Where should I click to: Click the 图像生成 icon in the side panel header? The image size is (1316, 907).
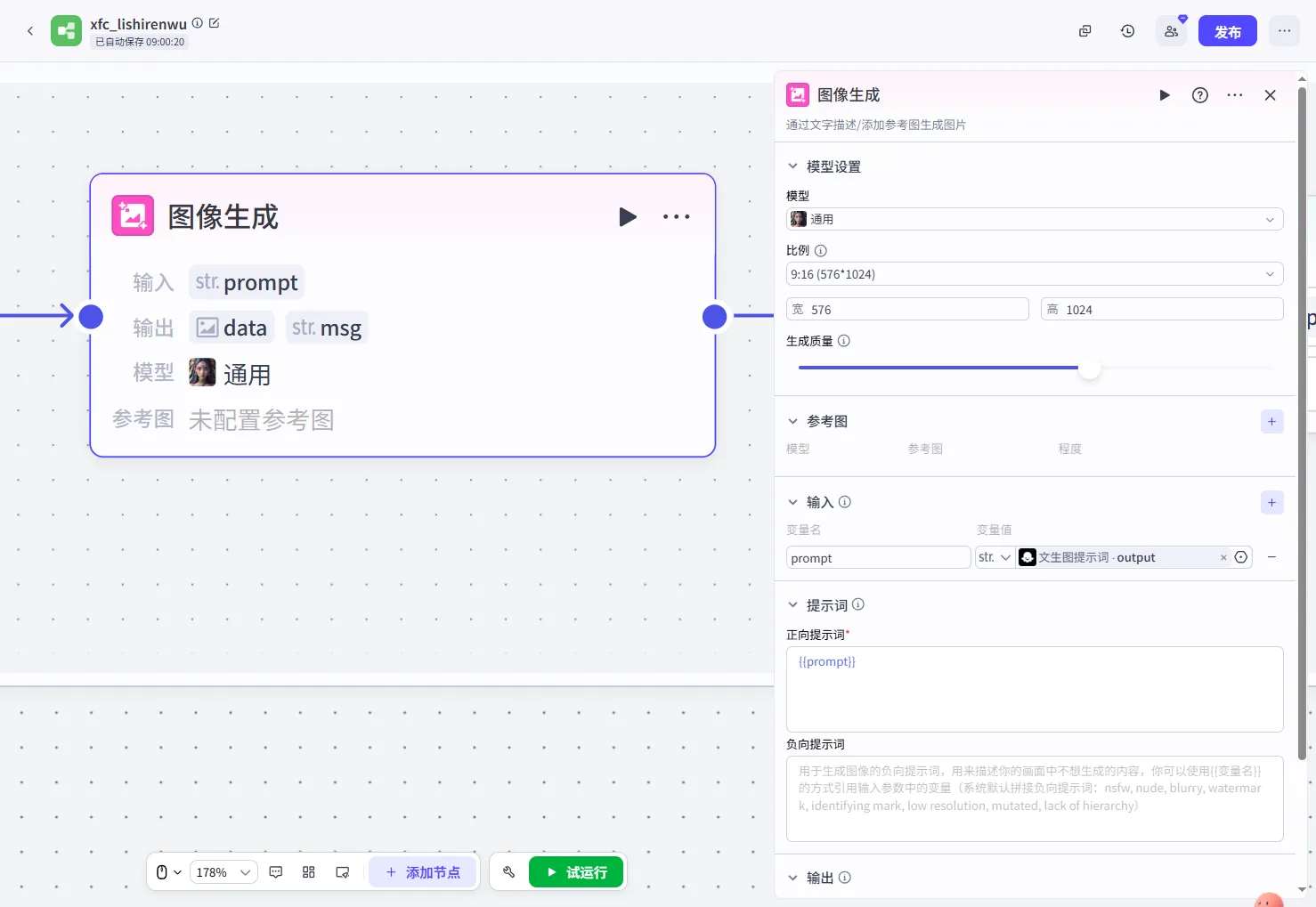tap(798, 94)
